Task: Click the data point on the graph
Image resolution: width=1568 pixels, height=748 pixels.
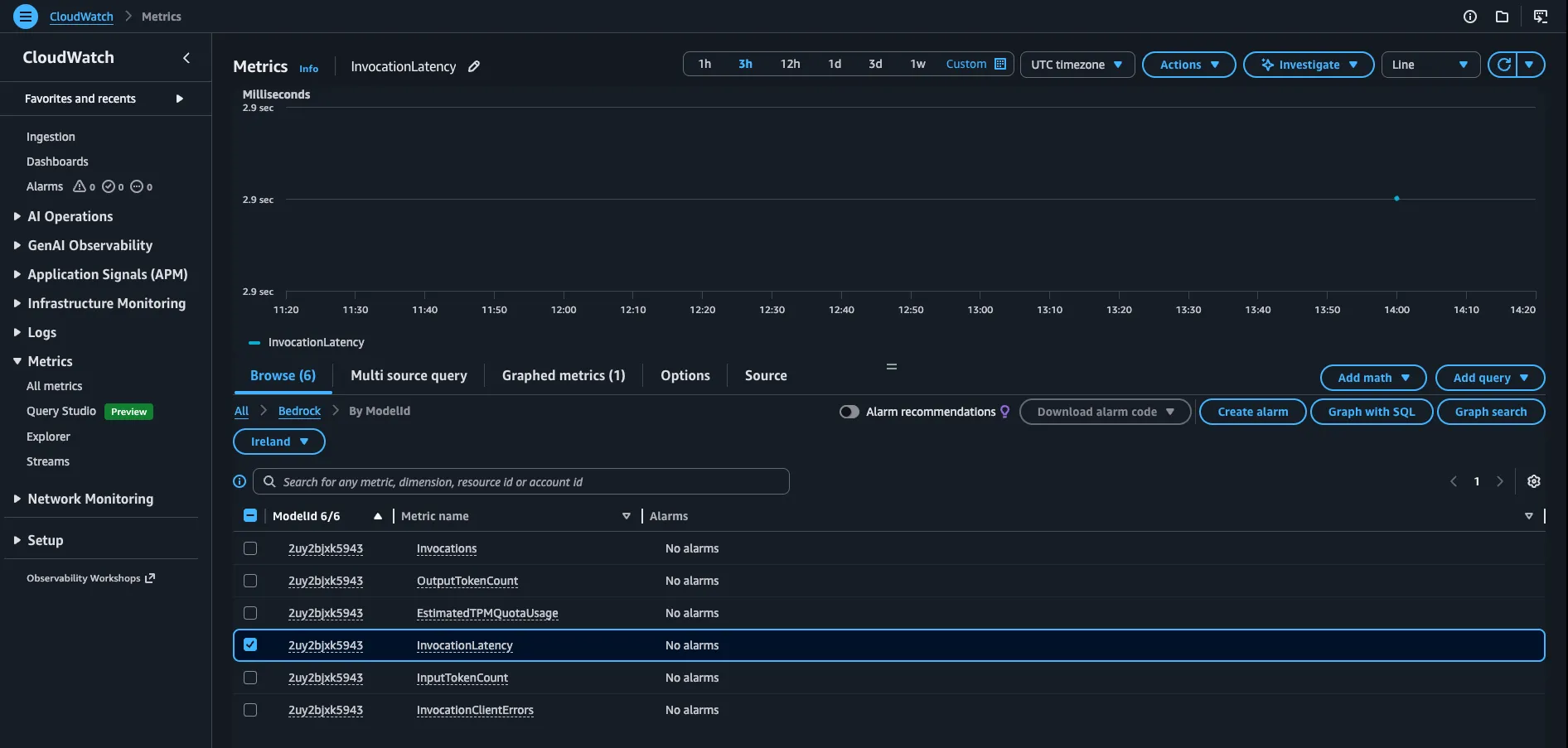Action: 1396,199
